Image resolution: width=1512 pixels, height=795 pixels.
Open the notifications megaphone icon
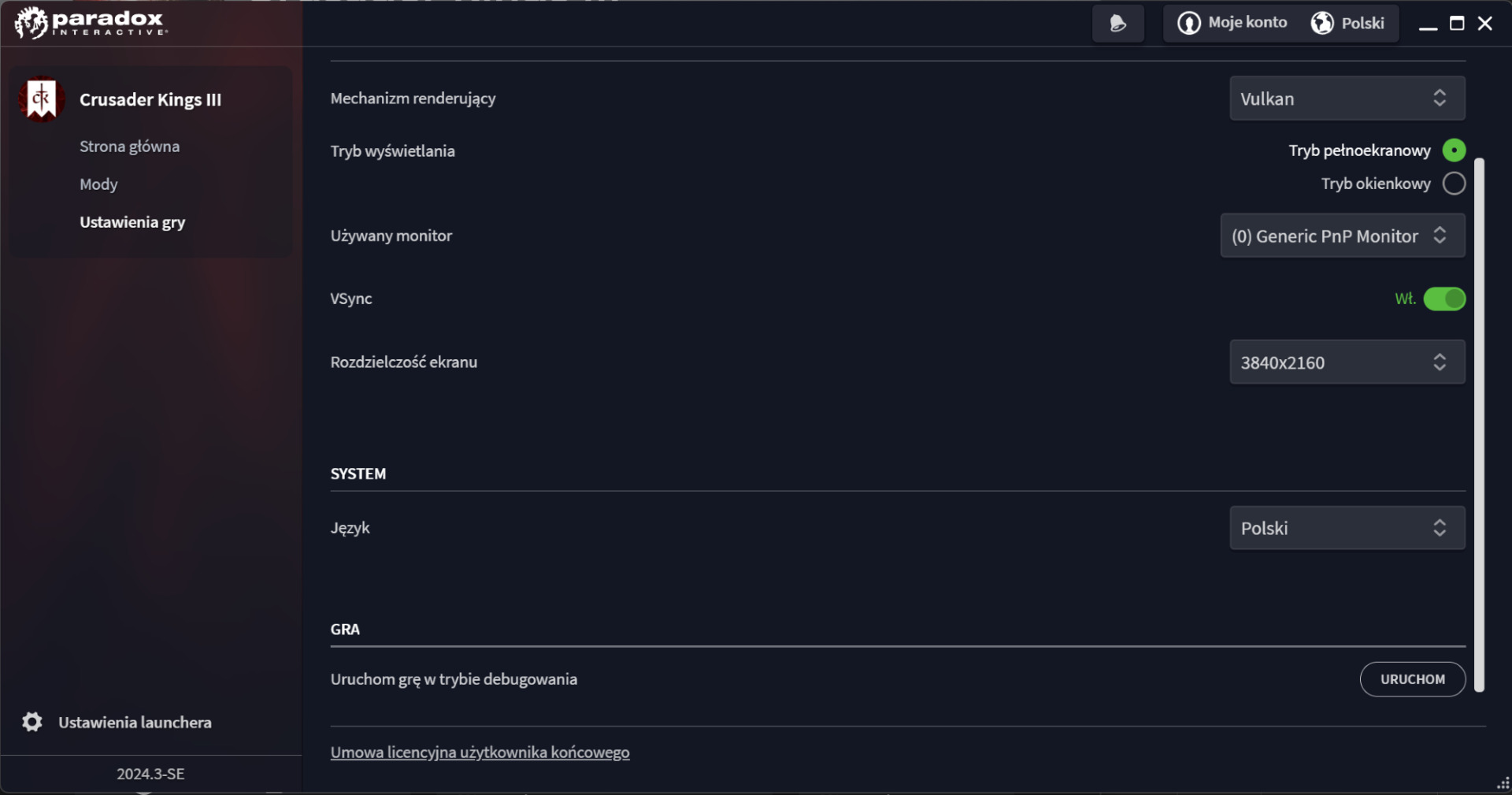coord(1117,24)
